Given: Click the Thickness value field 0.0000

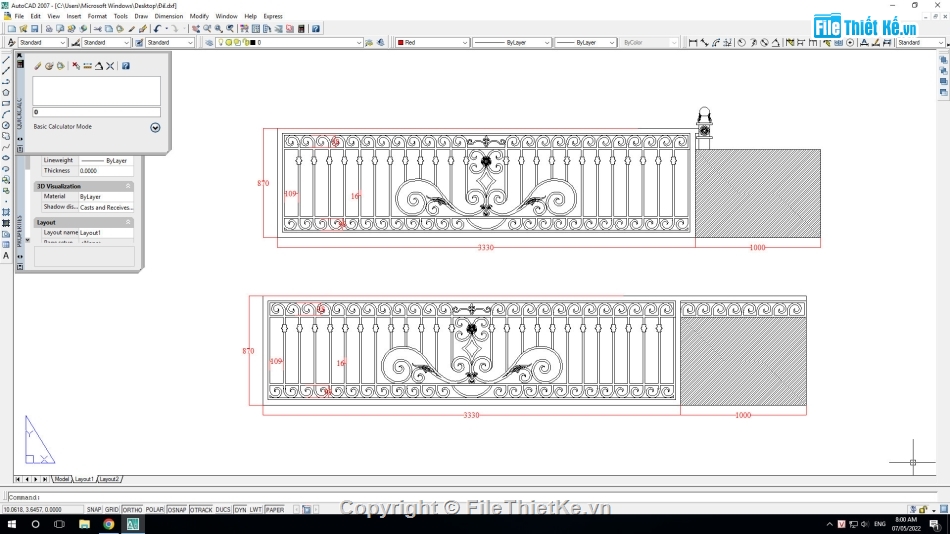Looking at the screenshot, I should click(x=105, y=171).
